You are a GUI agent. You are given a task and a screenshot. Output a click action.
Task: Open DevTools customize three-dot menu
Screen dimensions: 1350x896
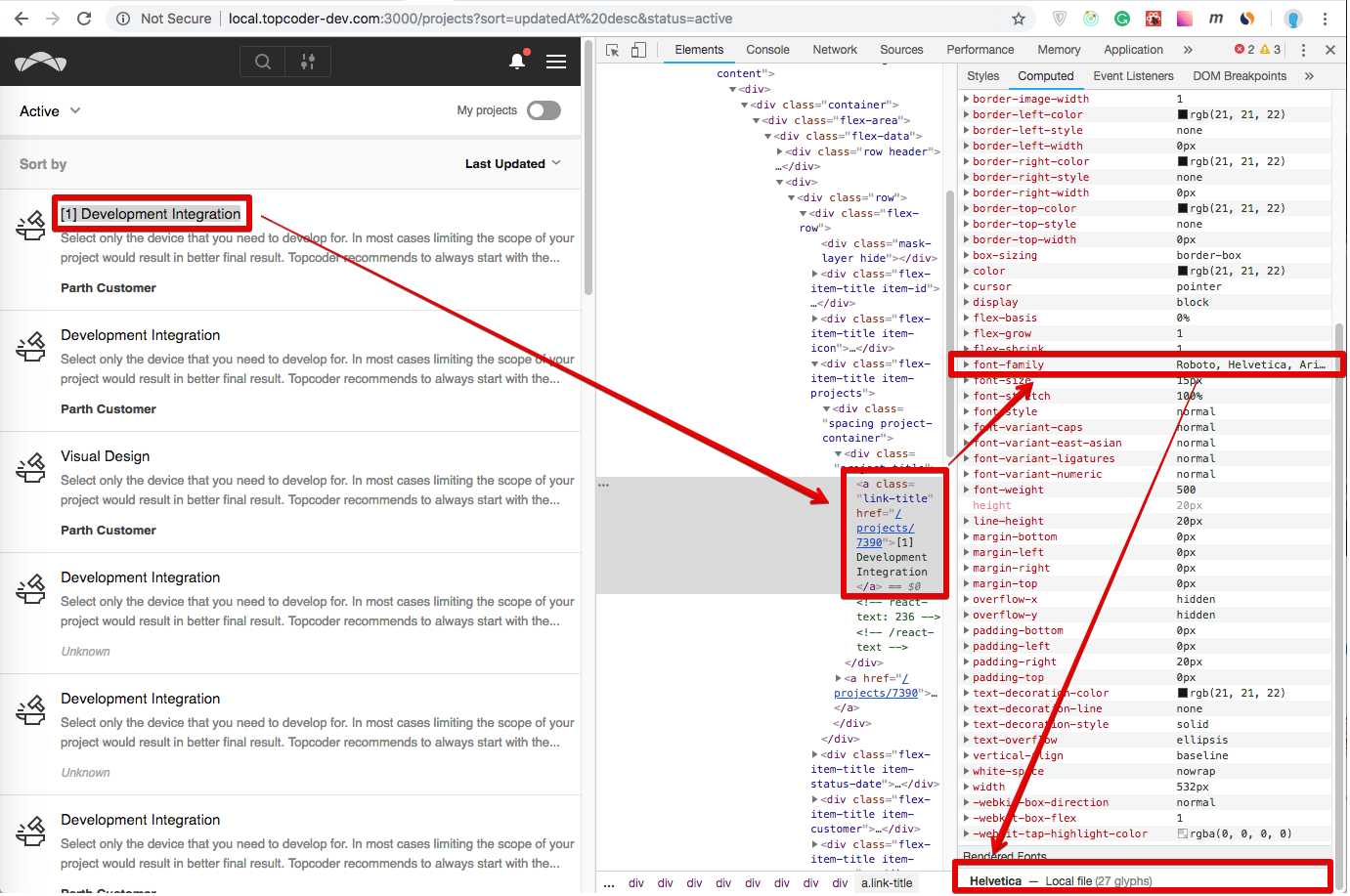coord(1303,50)
